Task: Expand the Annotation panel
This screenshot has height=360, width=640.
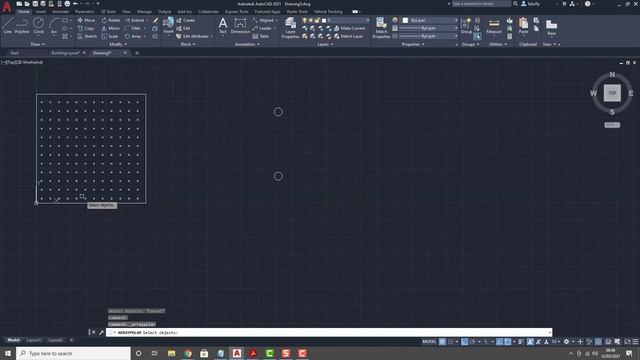Action: pos(247,44)
